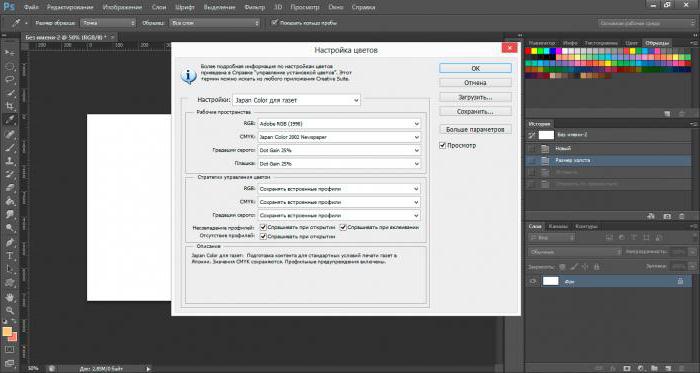Toggle history brush source for Новый state
700x373 pixels.
tap(532, 148)
